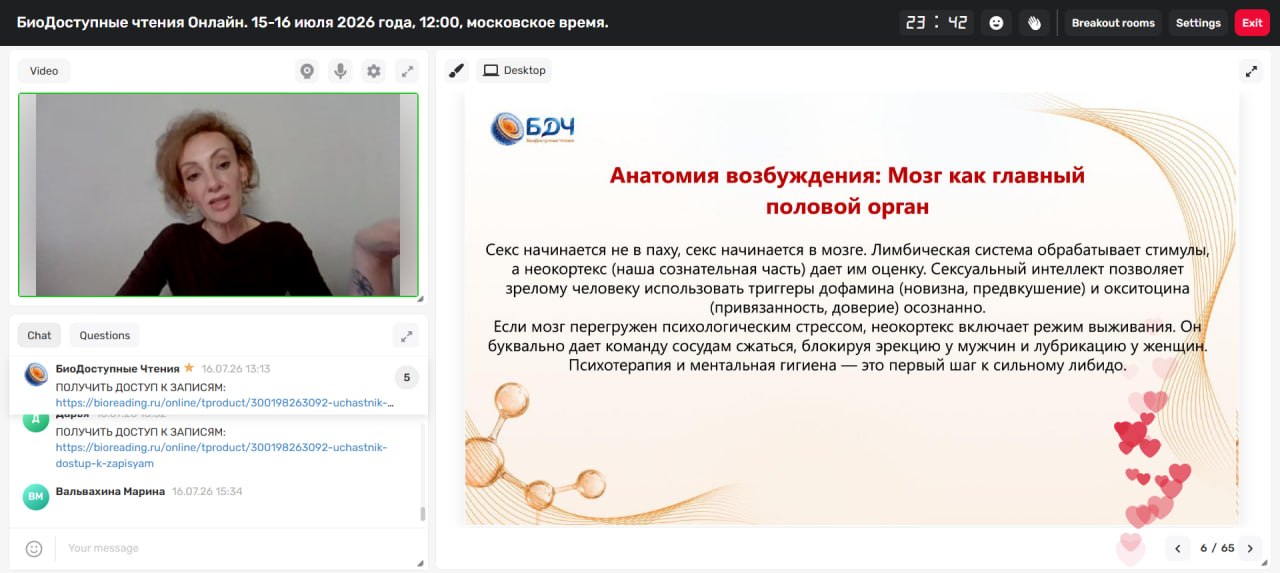Click timestamp 16.07.26 15:34

coord(207,492)
